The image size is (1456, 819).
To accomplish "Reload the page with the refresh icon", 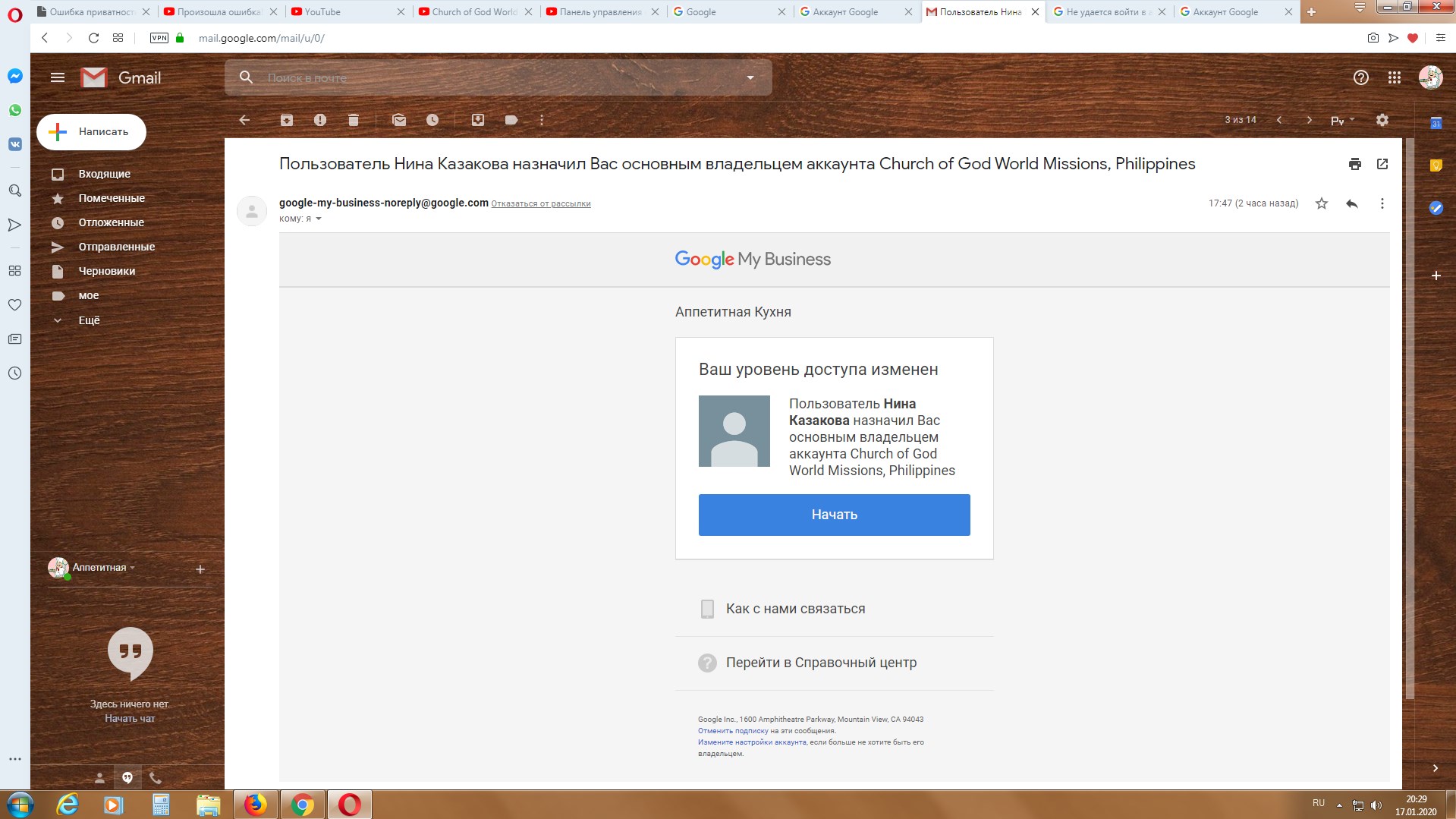I will [x=93, y=38].
